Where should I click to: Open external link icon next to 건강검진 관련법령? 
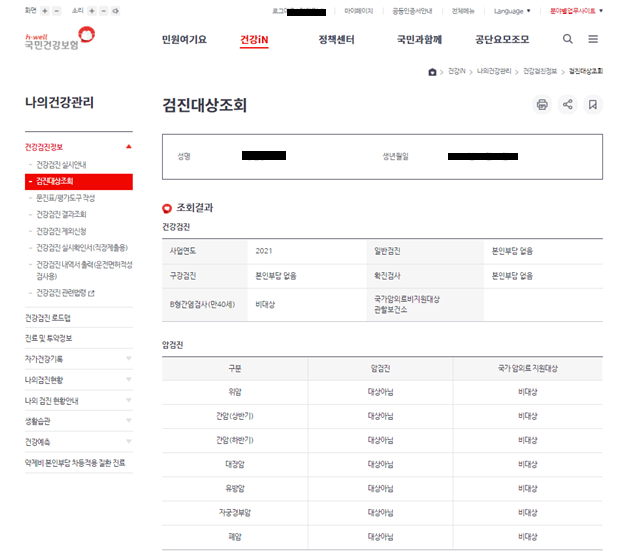click(91, 294)
